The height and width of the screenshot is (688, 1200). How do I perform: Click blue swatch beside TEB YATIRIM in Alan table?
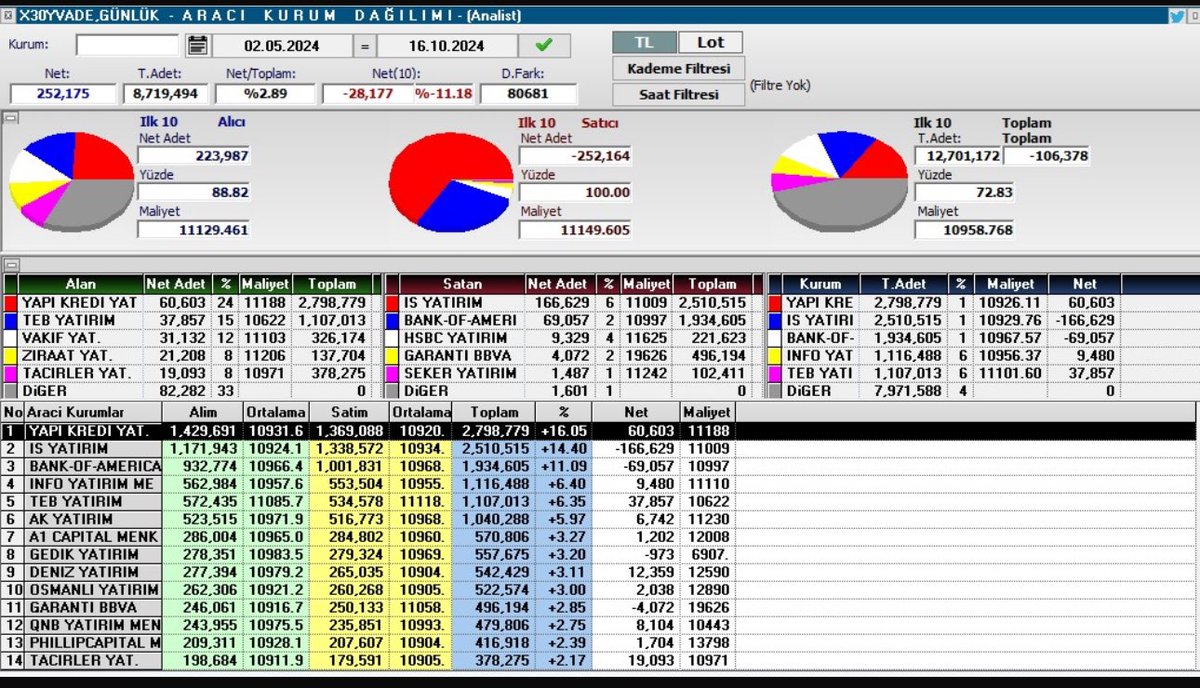coord(10,320)
